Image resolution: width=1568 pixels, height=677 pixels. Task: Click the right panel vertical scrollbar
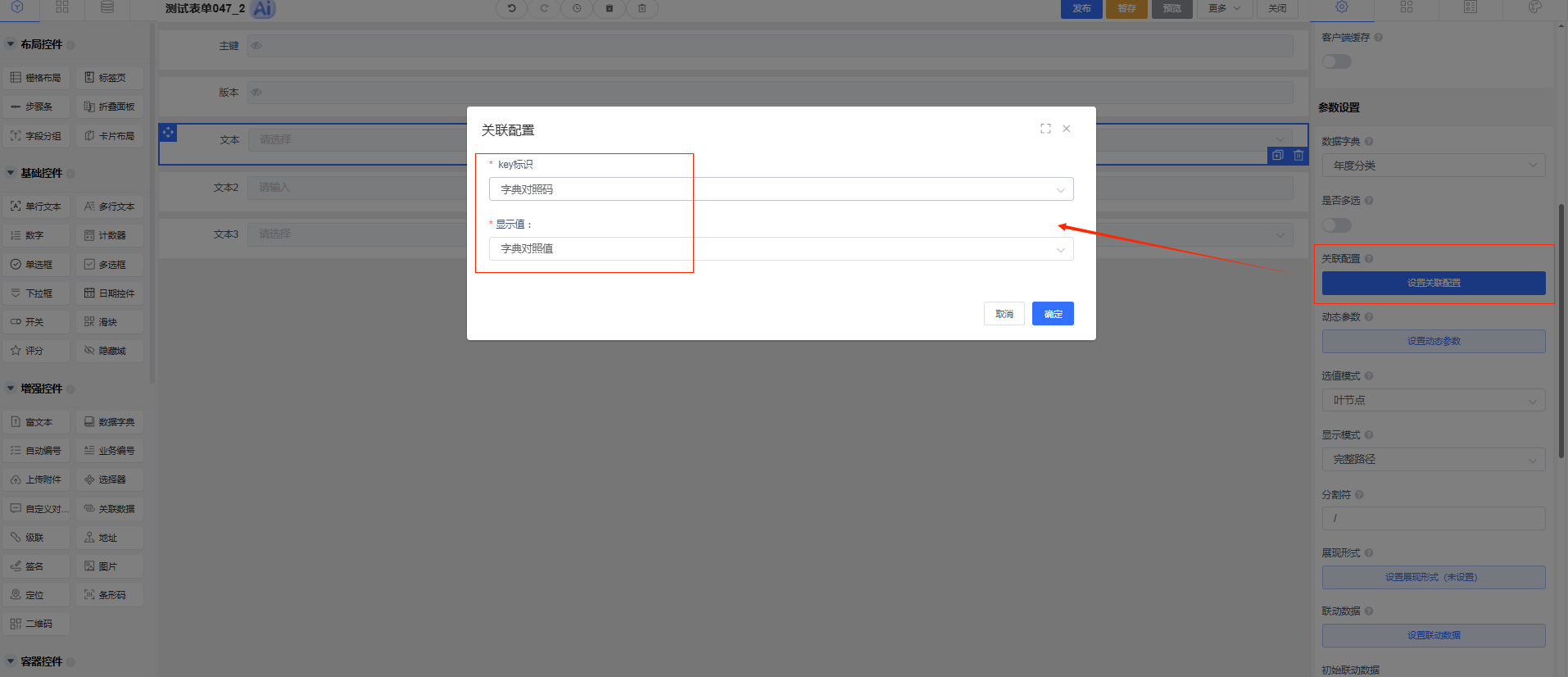[1561, 328]
